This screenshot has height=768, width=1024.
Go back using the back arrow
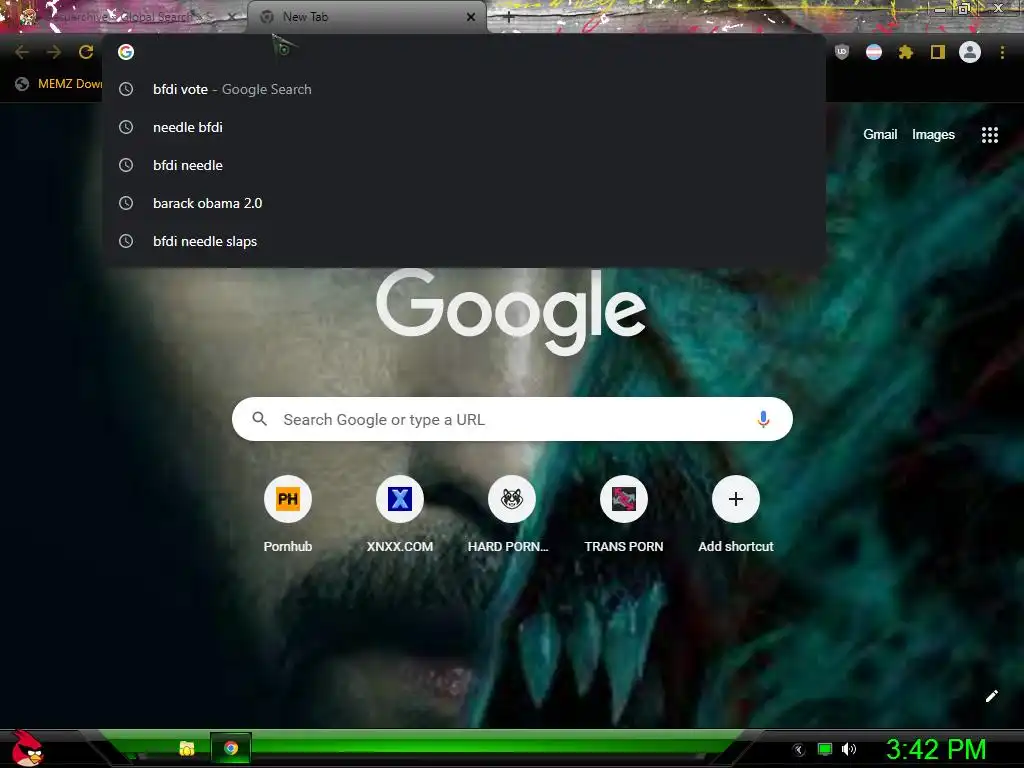[x=22, y=52]
